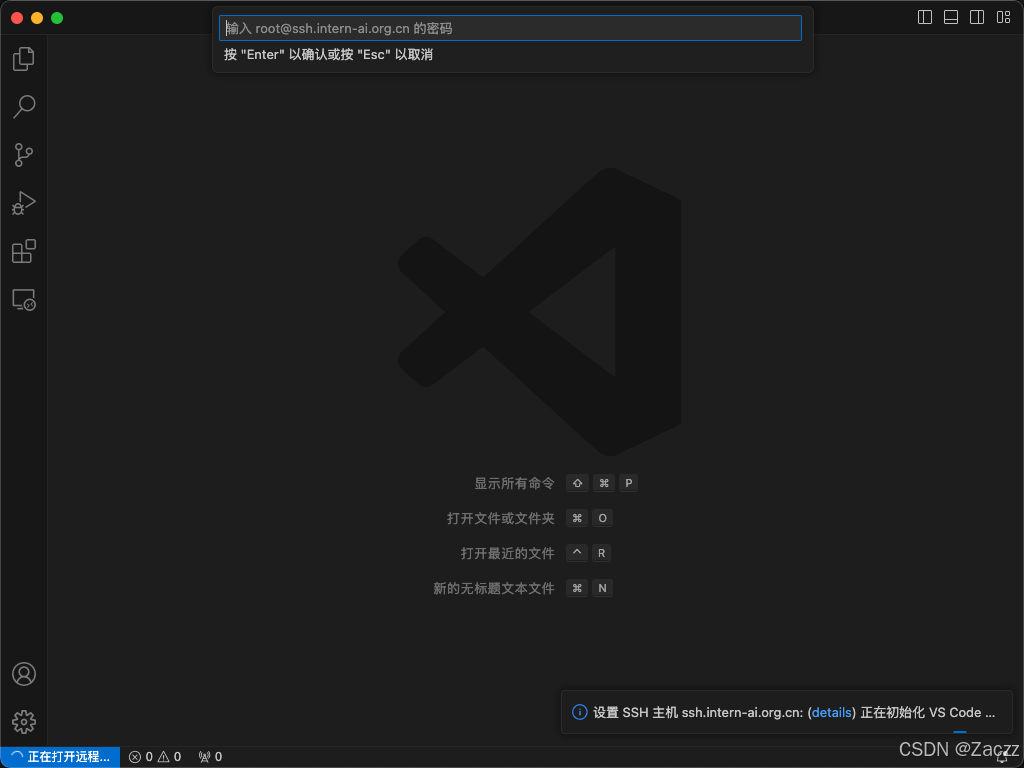This screenshot has height=768, width=1024.
Task: Click the yellow minimize window button
Action: pos(37,18)
